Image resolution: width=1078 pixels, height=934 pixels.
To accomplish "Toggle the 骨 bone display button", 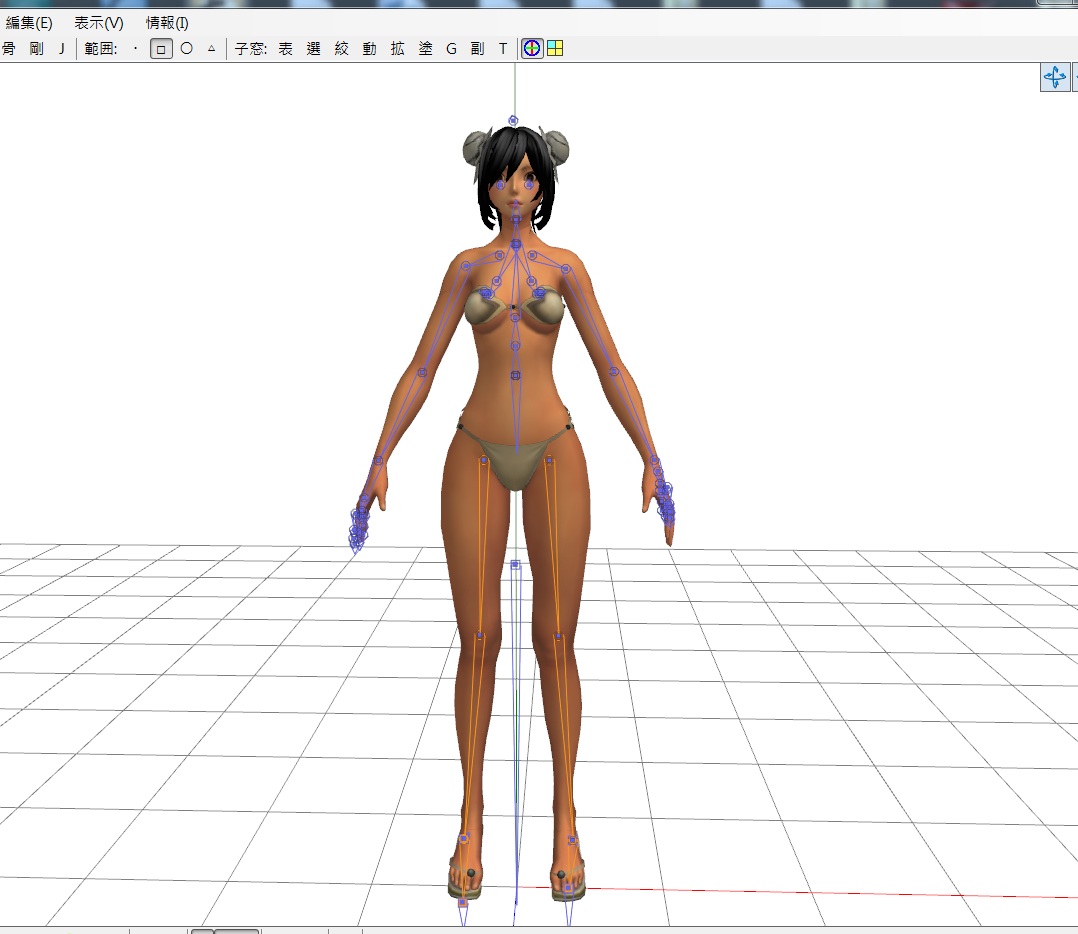I will pos(8,48).
